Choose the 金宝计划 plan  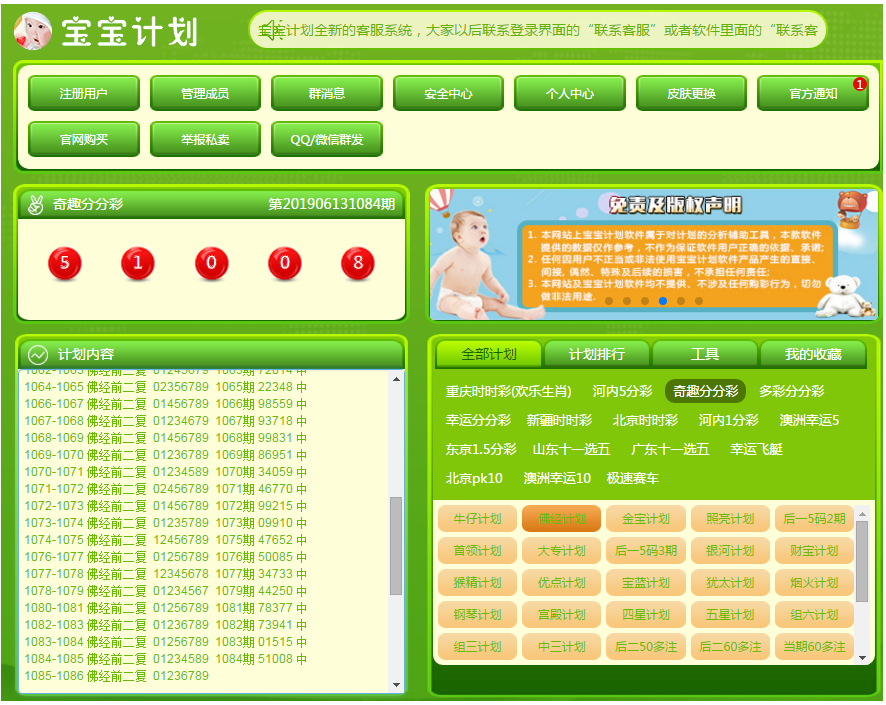tap(646, 519)
